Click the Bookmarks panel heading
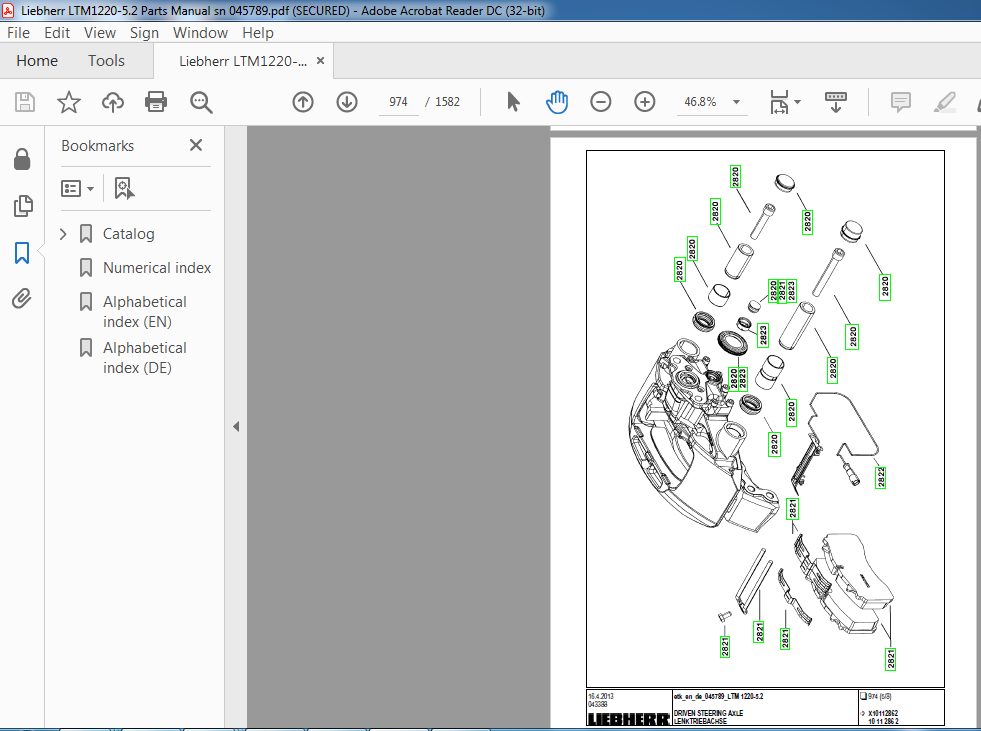The image size is (981, 731). tap(98, 146)
